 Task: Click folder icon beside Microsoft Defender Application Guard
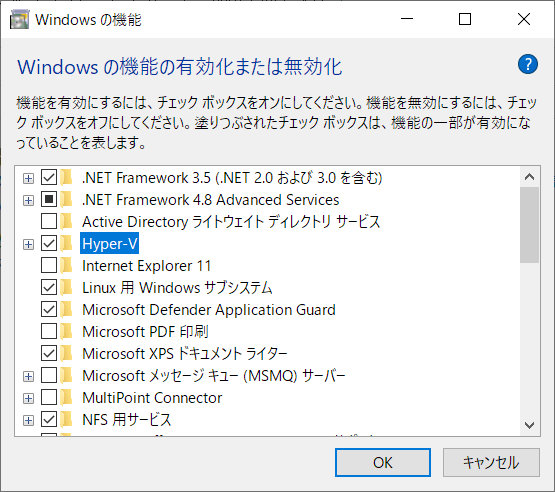click(66, 309)
